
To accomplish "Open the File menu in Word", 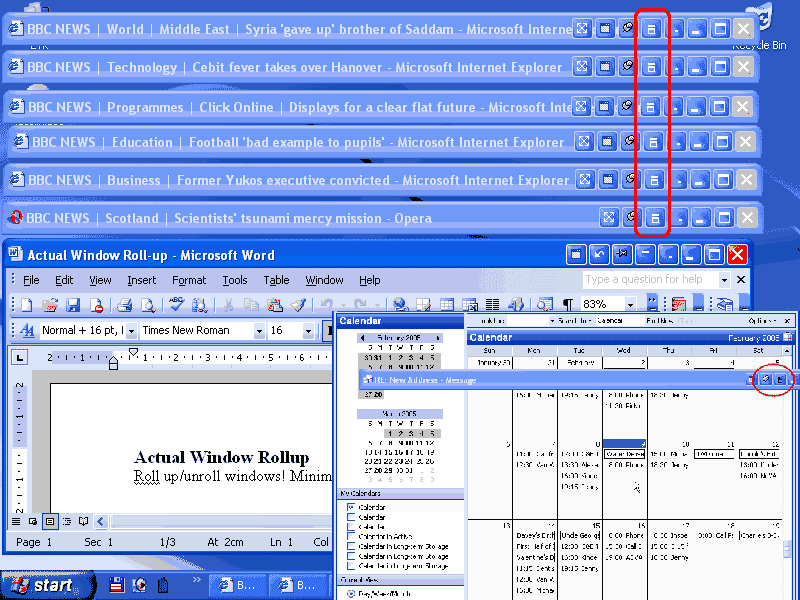I will click(31, 280).
